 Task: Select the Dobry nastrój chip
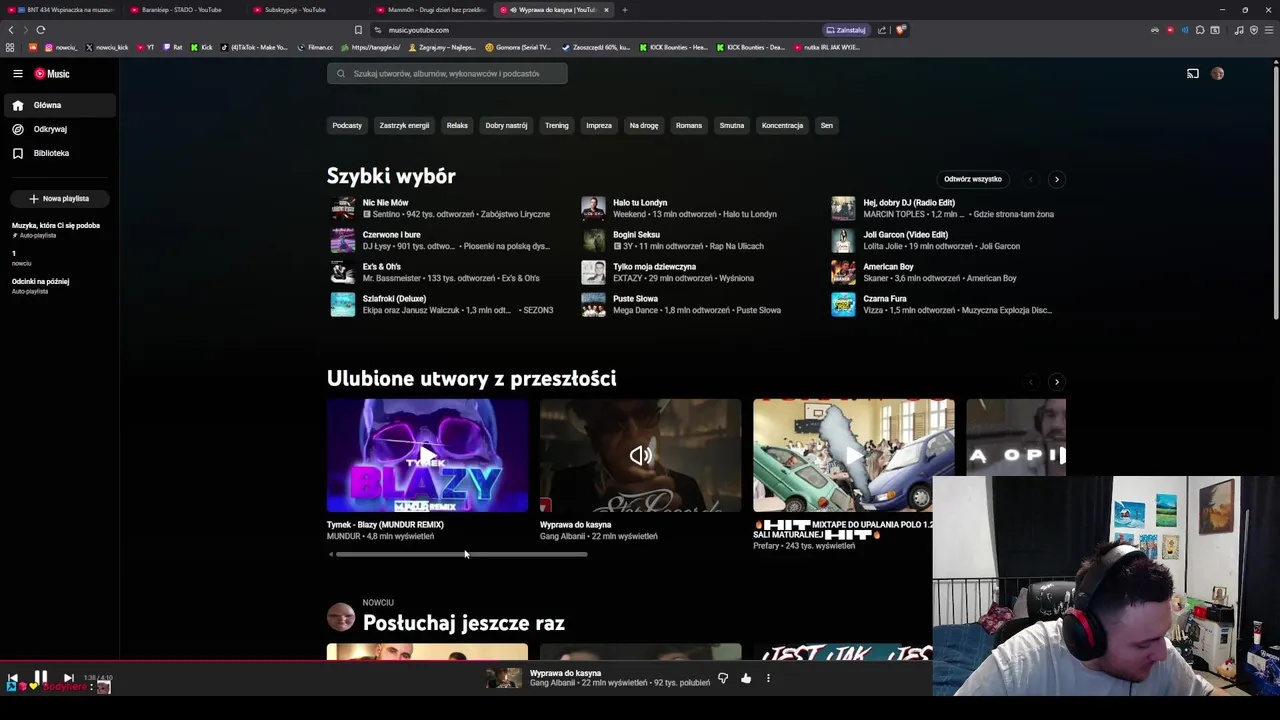[506, 126]
